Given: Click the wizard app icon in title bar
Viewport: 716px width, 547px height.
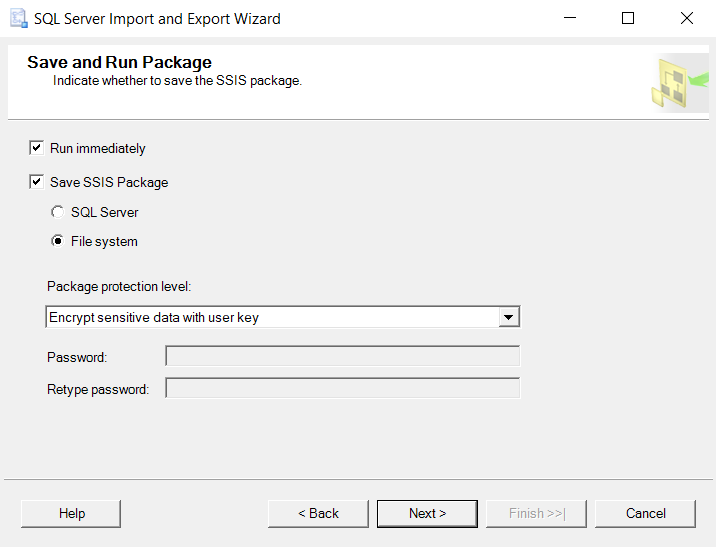Looking at the screenshot, I should (19, 19).
